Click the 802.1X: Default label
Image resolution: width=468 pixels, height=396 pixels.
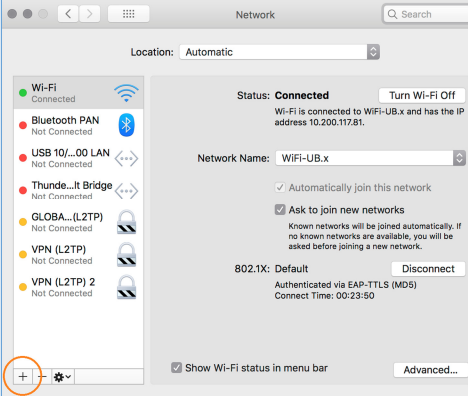point(271,269)
